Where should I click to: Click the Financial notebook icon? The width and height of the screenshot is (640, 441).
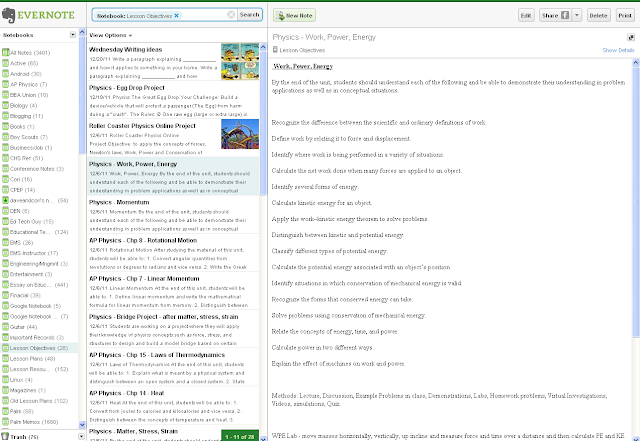point(5,295)
